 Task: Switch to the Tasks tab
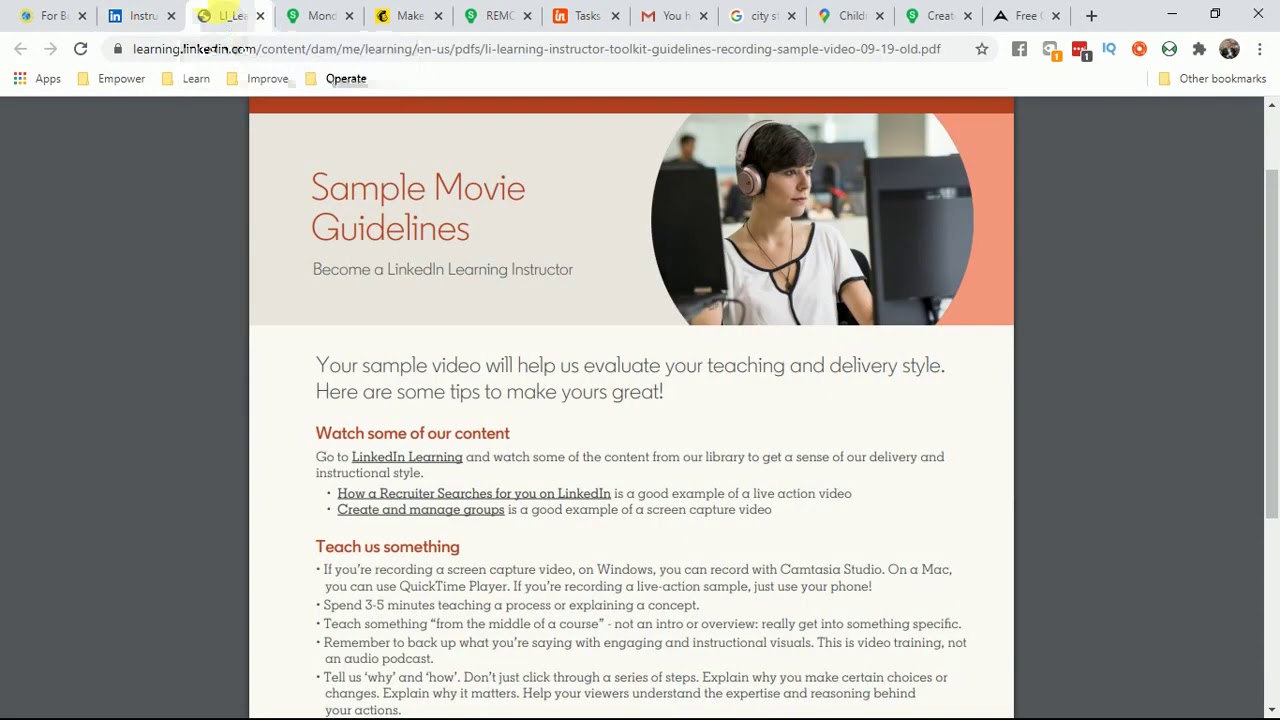tap(586, 16)
